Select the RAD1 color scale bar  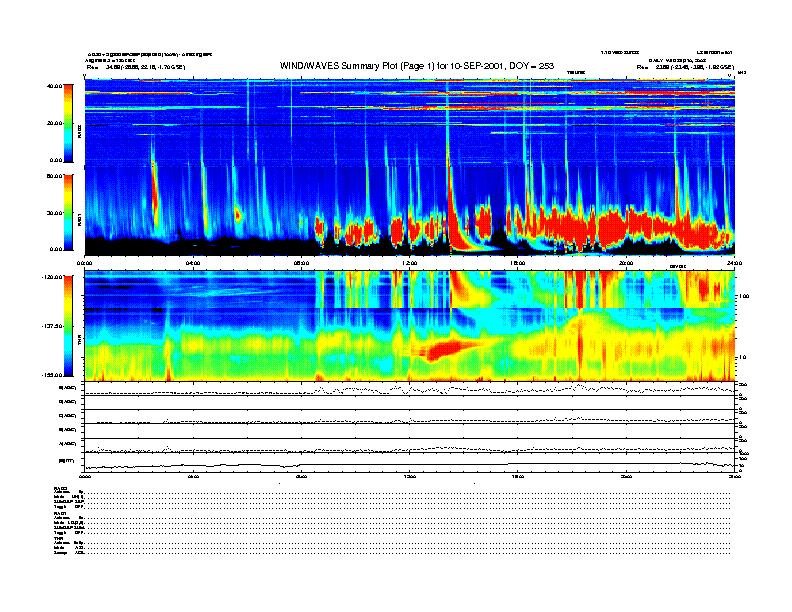point(68,212)
